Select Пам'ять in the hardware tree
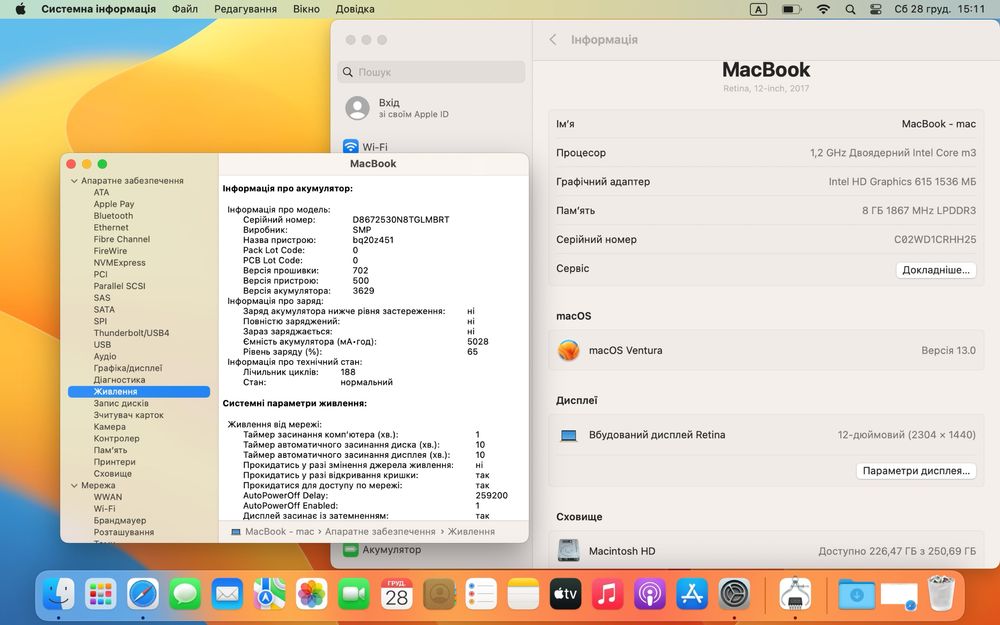The height and width of the screenshot is (625, 1000). pos(110,450)
